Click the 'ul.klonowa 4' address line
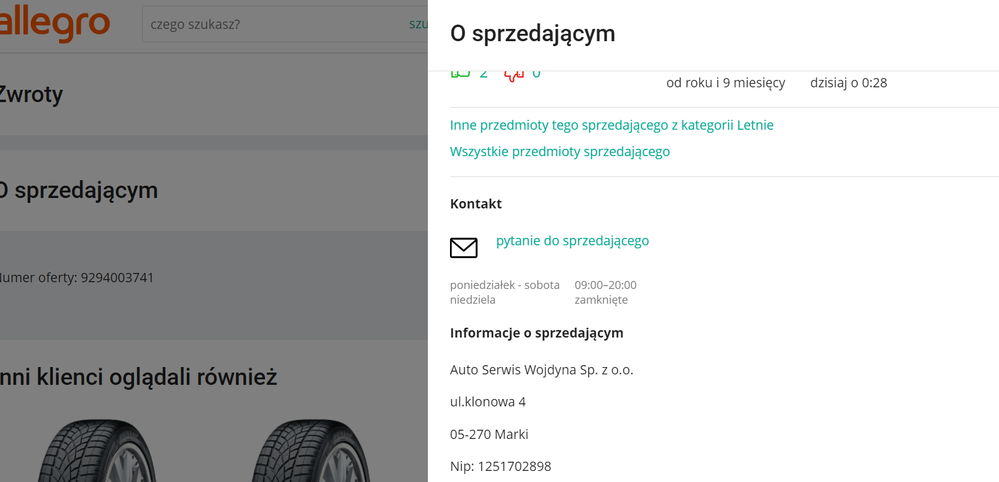 [487, 402]
